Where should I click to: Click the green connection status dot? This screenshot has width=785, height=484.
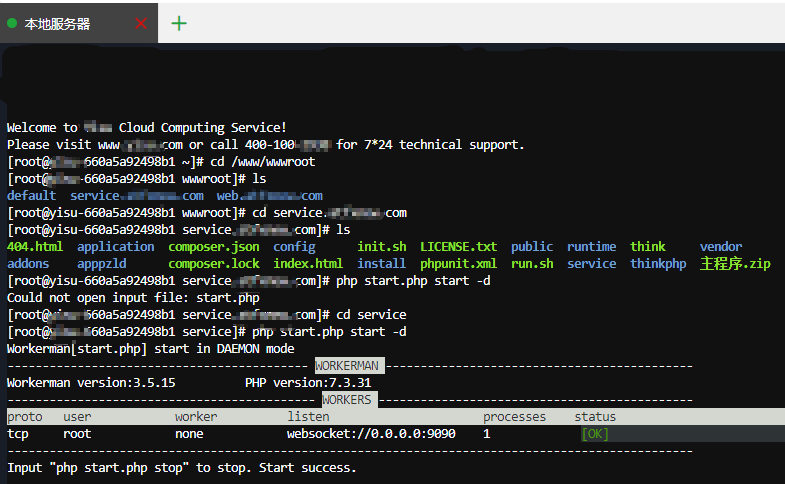coord(12,23)
